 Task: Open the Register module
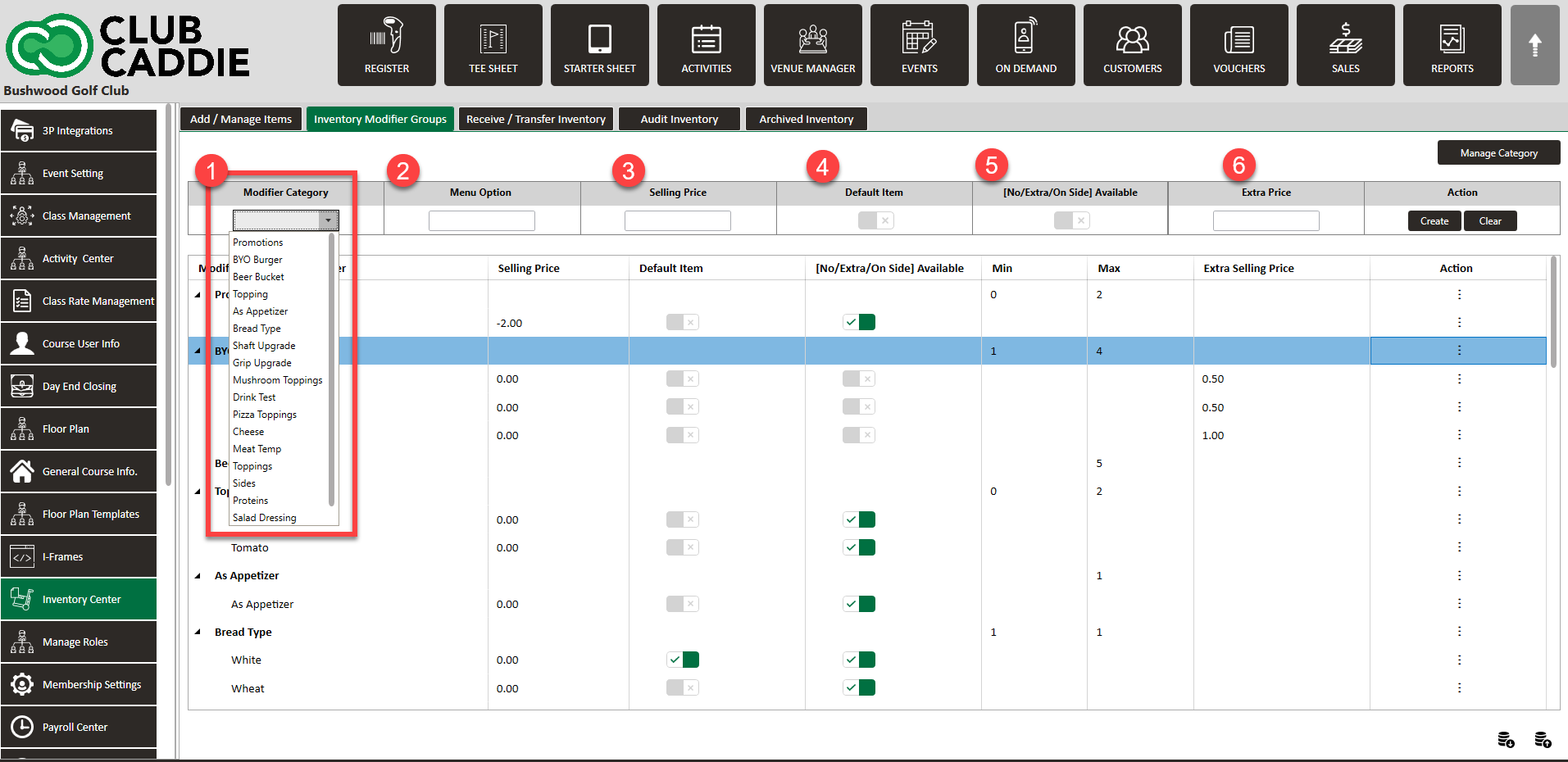pos(386,45)
